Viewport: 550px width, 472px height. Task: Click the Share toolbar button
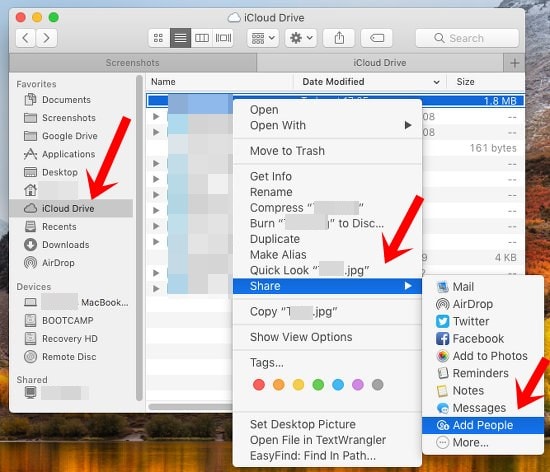point(339,38)
